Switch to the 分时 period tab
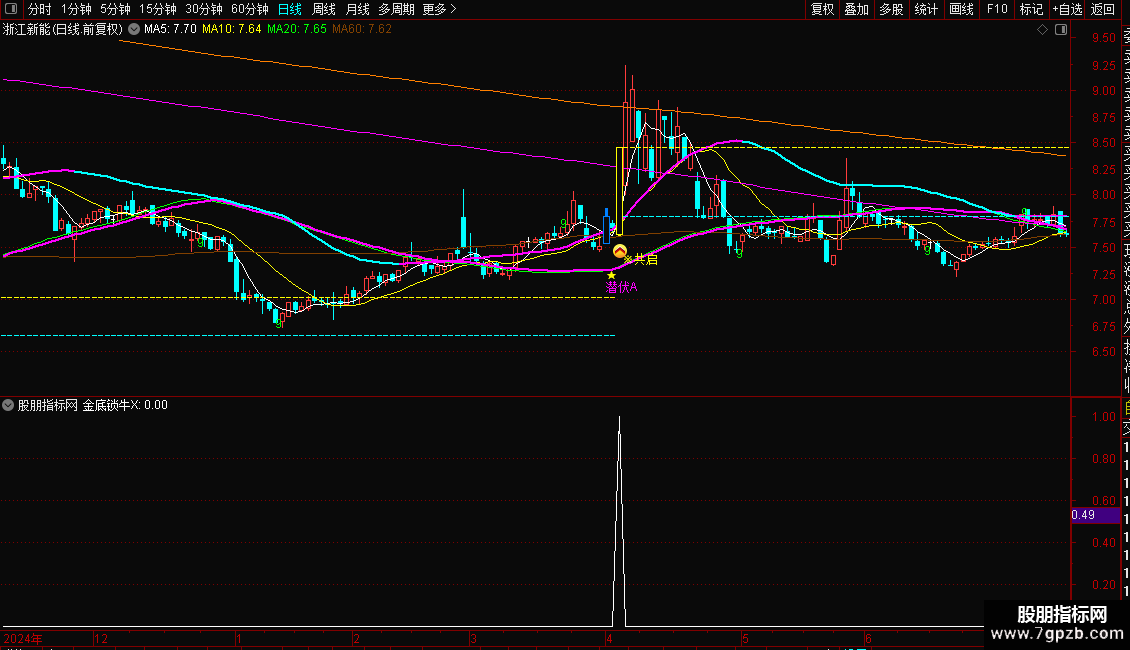 tap(40, 9)
